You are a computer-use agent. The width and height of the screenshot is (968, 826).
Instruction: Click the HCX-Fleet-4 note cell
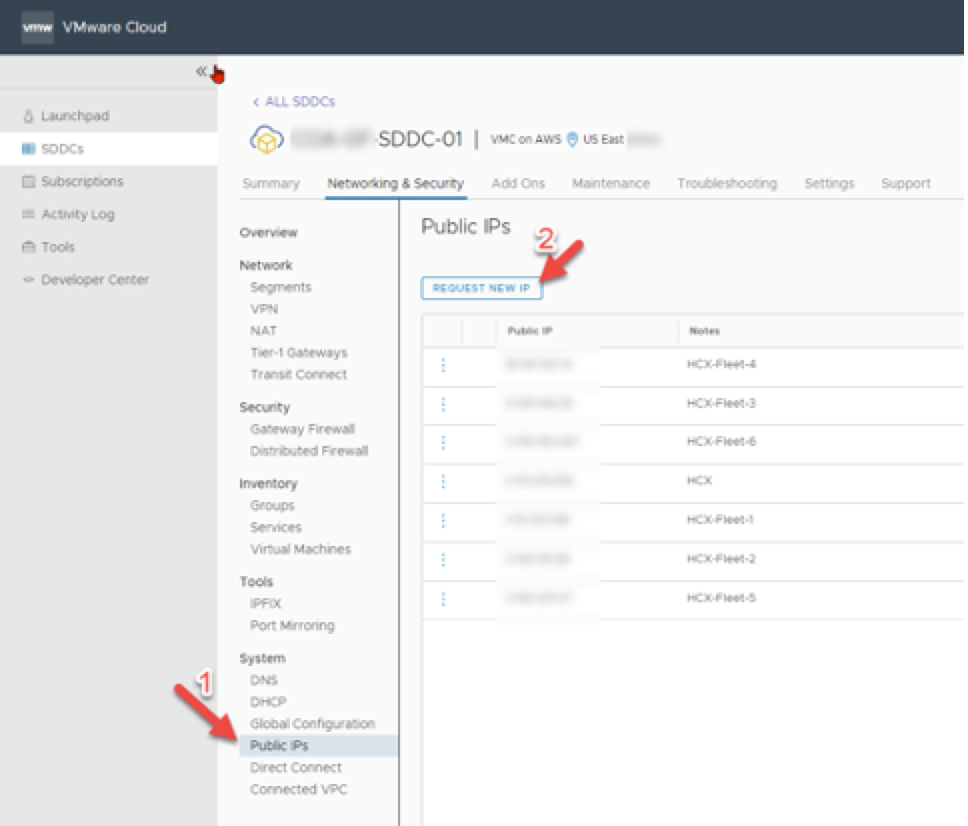(721, 364)
